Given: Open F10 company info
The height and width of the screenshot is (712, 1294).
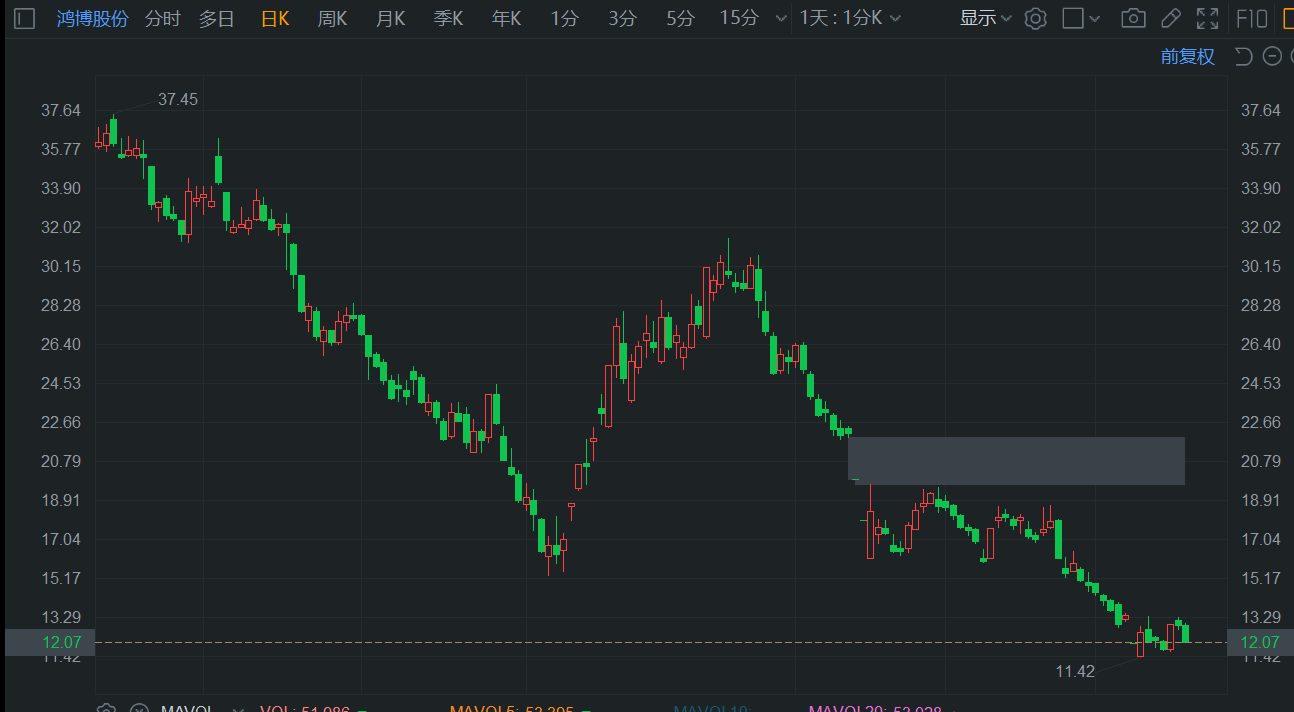Looking at the screenshot, I should tap(1252, 18).
